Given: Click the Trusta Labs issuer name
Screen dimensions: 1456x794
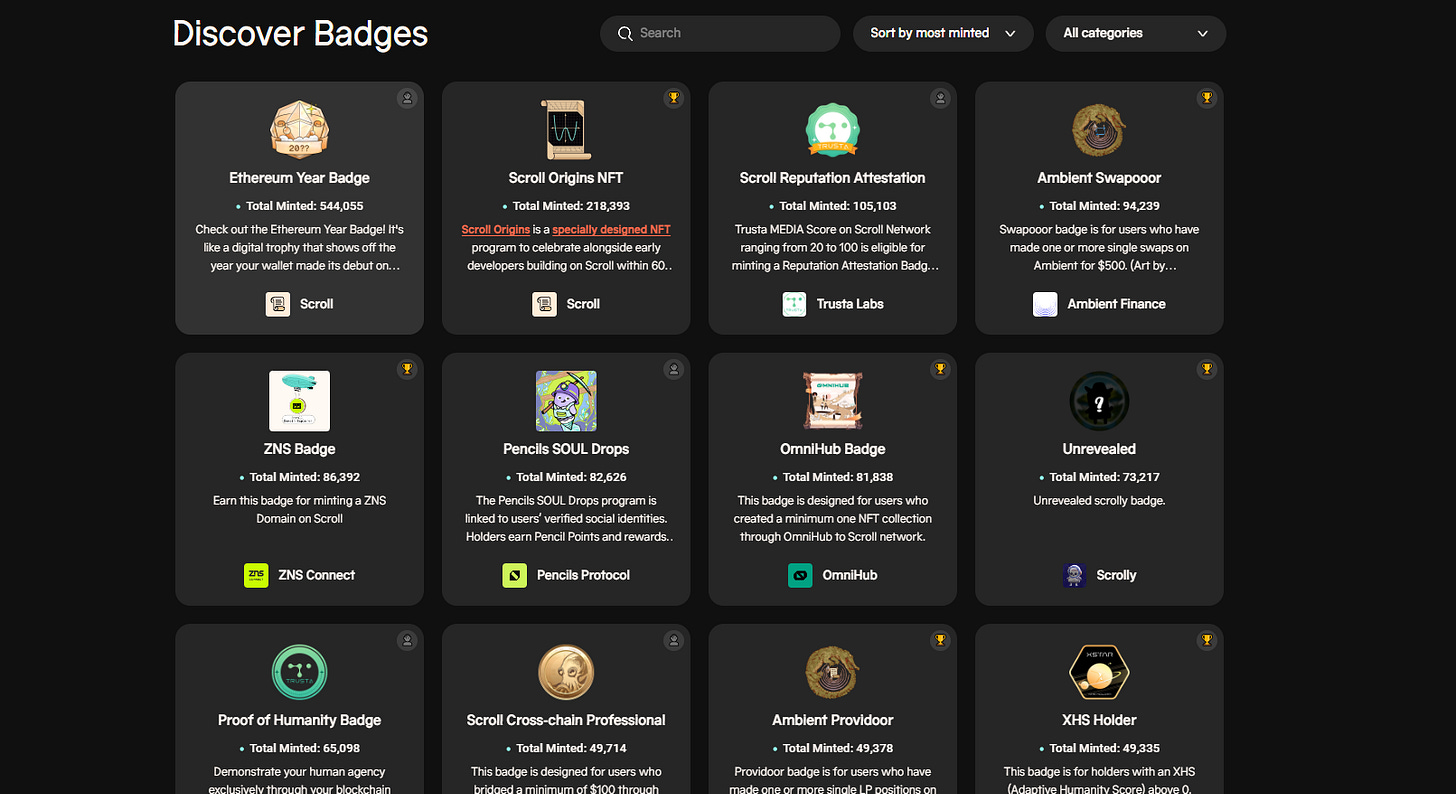Looking at the screenshot, I should (x=850, y=304).
